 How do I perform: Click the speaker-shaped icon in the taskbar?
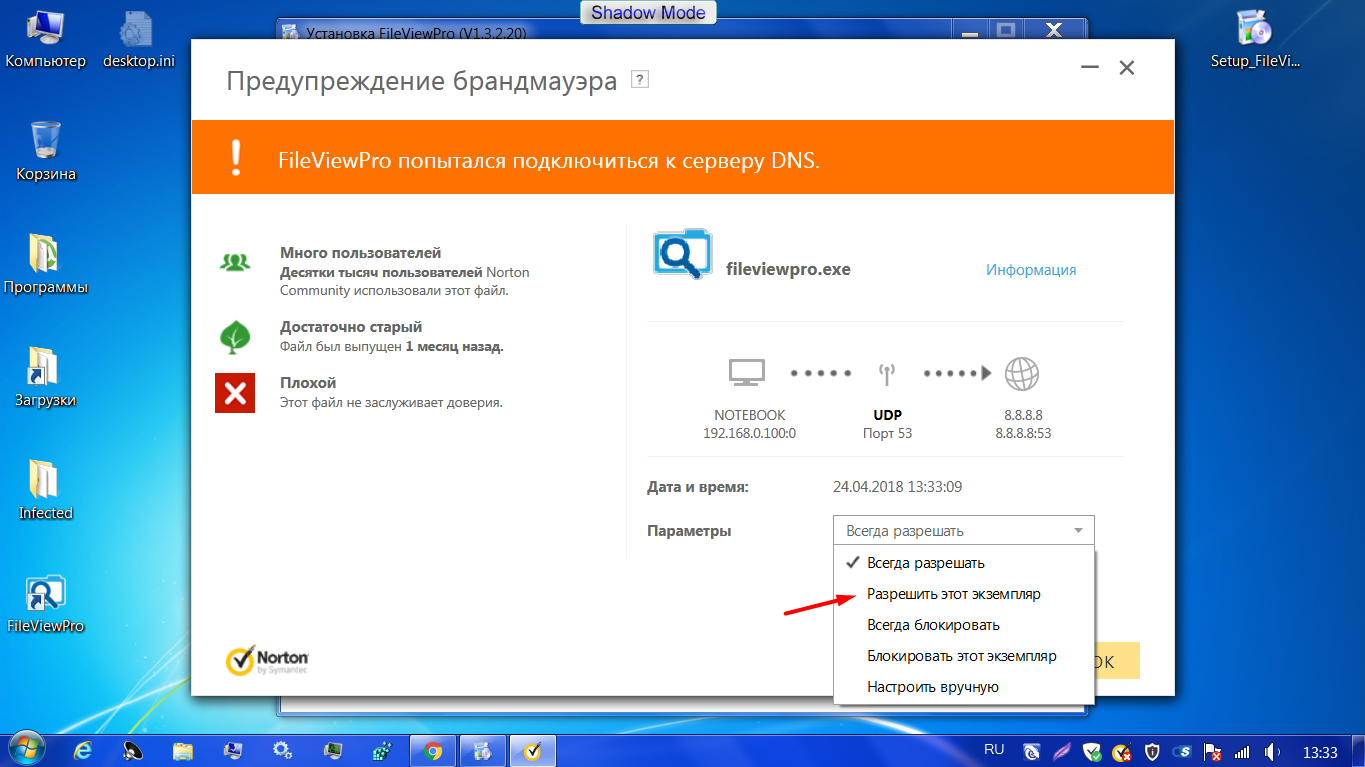coord(133,750)
